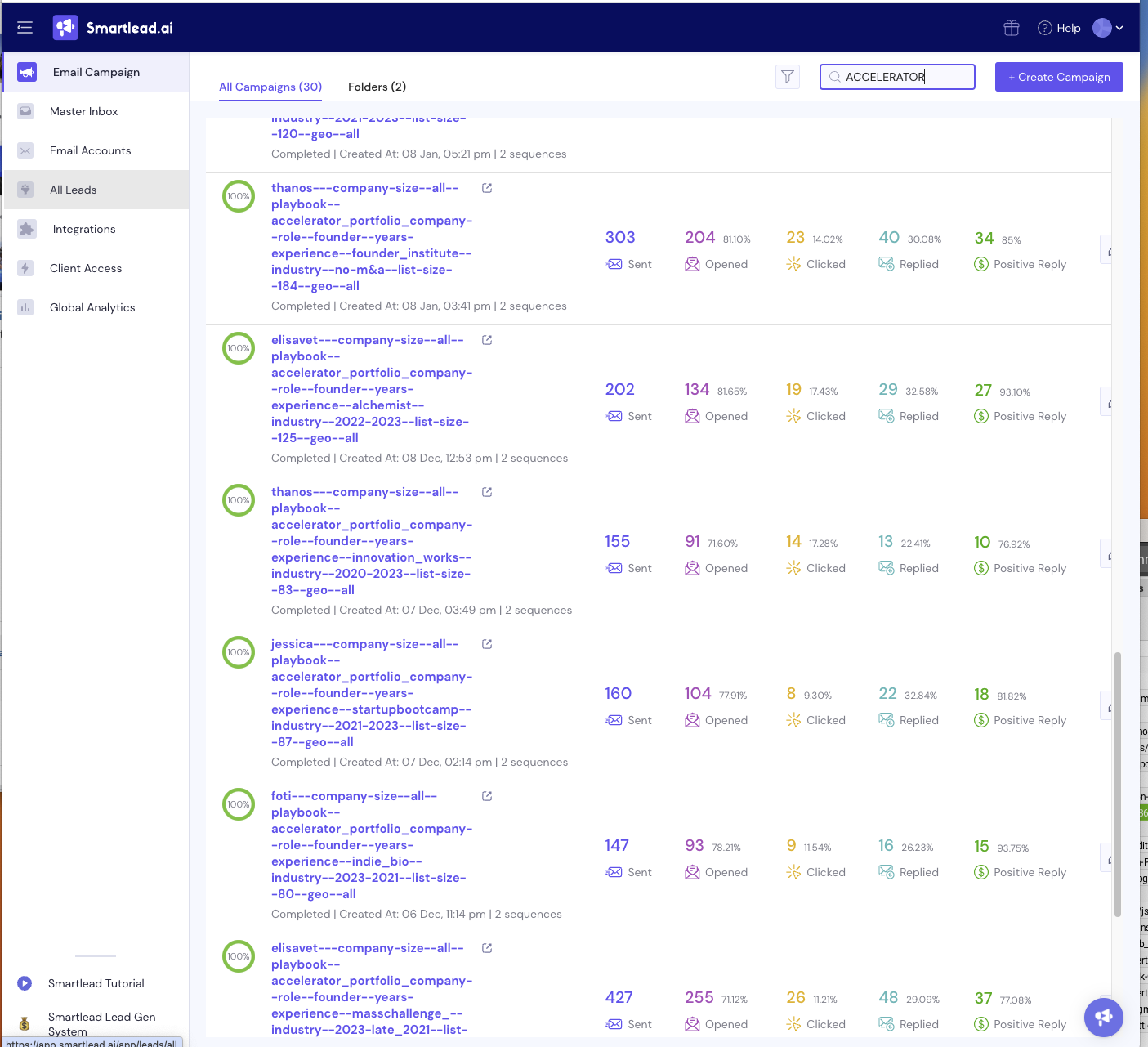Click the All Leads icon
Image resolution: width=1148 pixels, height=1047 pixels.
(x=25, y=190)
